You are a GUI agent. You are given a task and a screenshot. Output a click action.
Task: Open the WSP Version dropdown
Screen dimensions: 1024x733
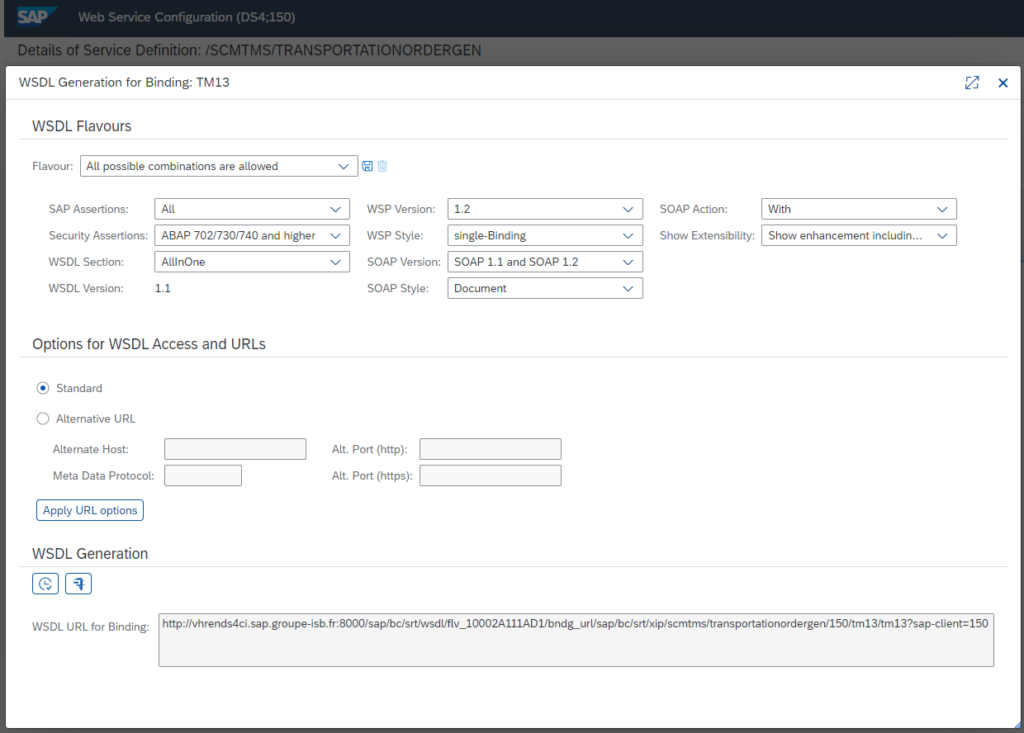click(545, 209)
